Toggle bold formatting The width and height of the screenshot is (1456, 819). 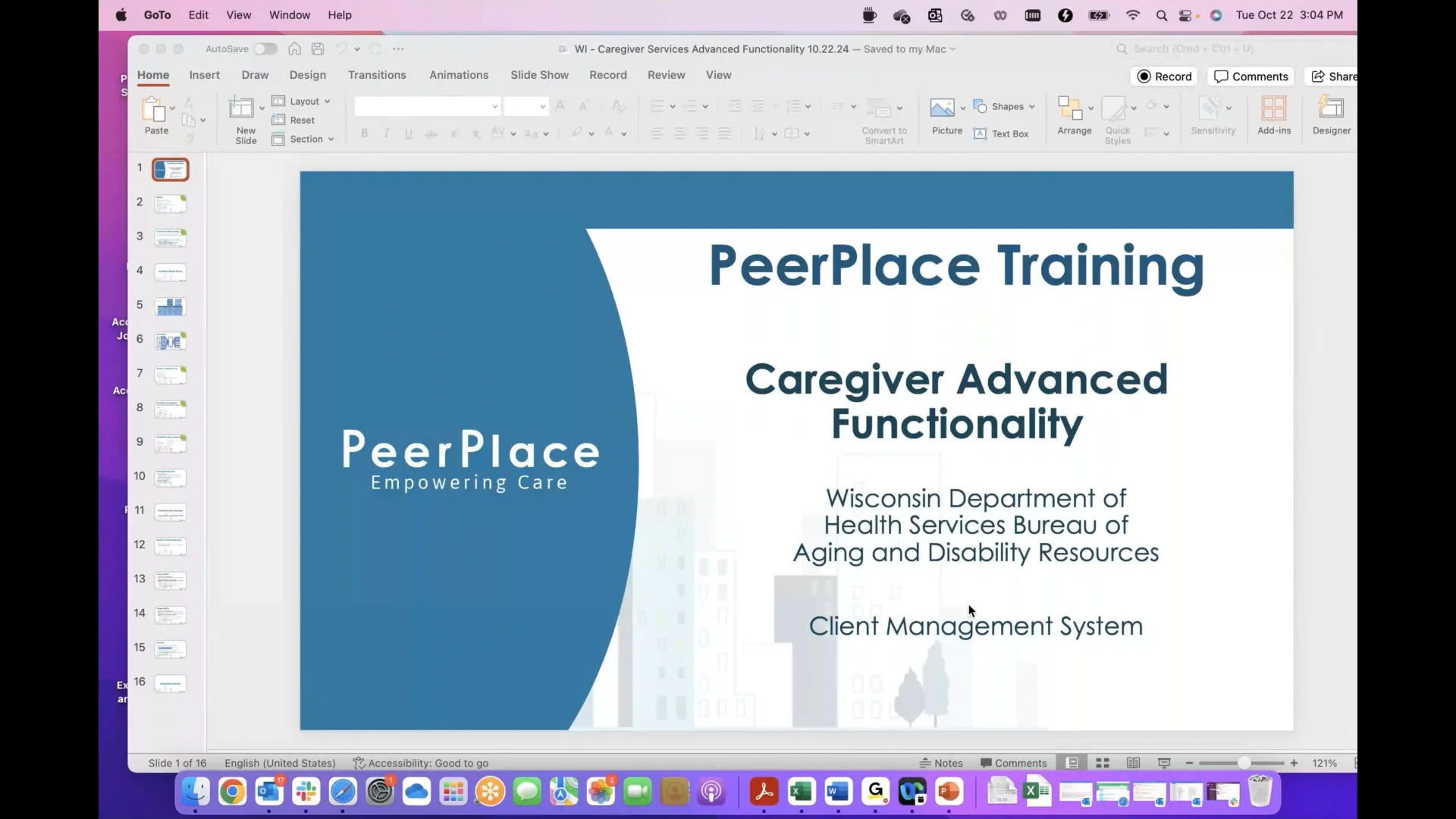point(365,133)
